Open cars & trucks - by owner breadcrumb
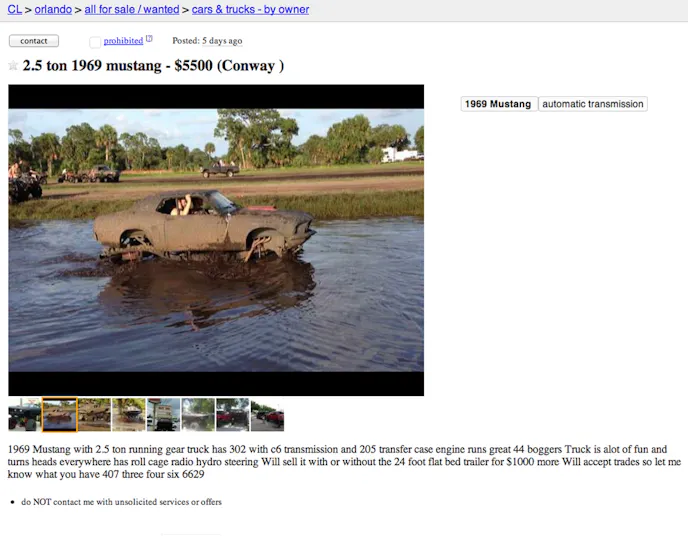This screenshot has height=536, width=688. [250, 9]
